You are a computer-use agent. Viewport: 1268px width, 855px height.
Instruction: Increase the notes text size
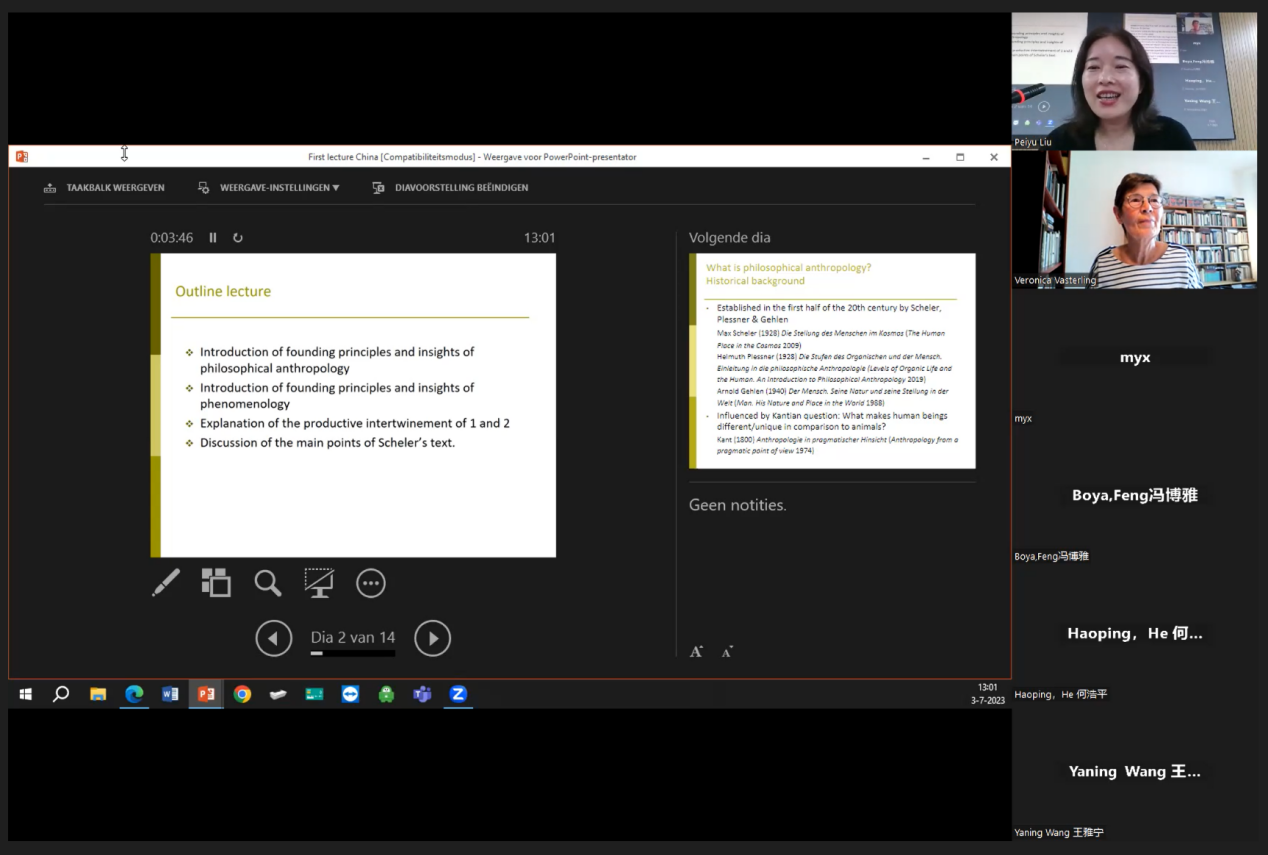tap(696, 652)
